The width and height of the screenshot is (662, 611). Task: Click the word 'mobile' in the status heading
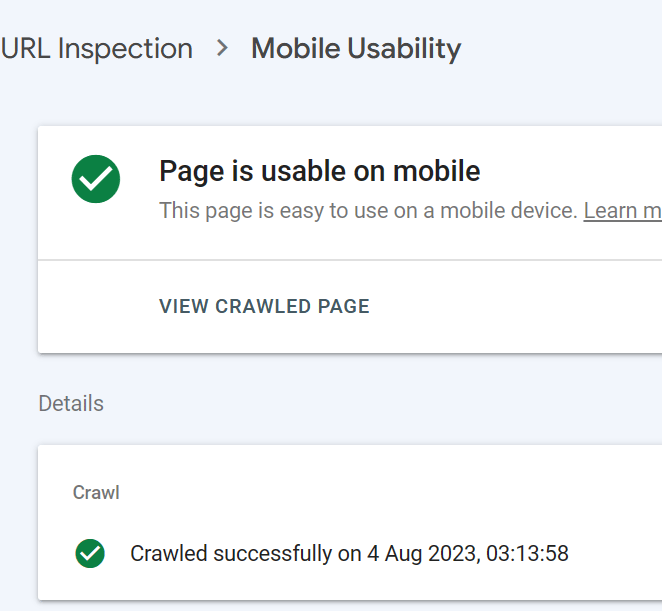tap(437, 171)
